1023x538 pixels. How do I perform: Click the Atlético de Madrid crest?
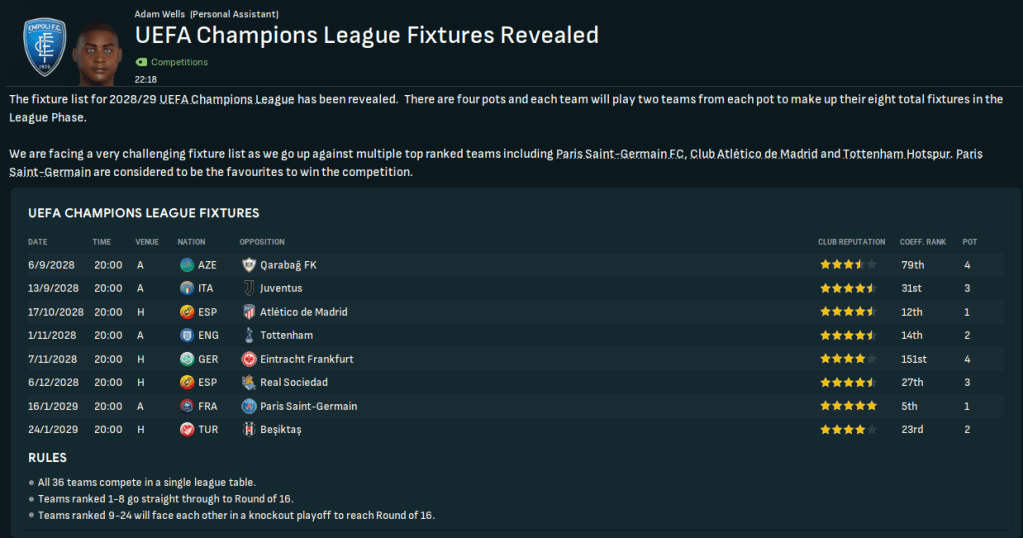249,312
